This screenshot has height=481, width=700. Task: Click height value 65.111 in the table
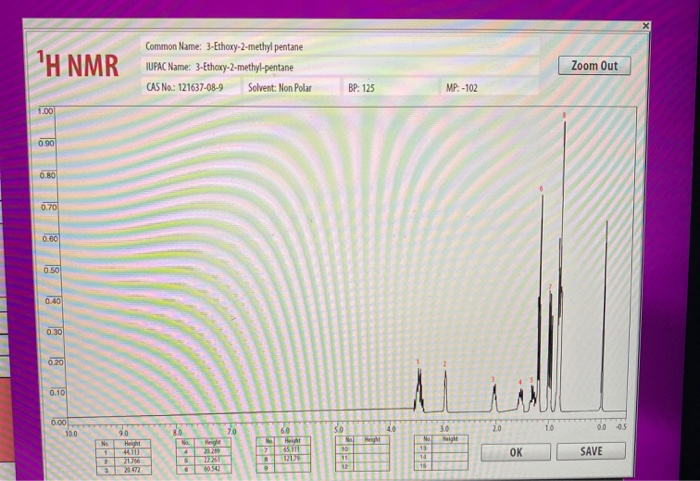pos(293,449)
